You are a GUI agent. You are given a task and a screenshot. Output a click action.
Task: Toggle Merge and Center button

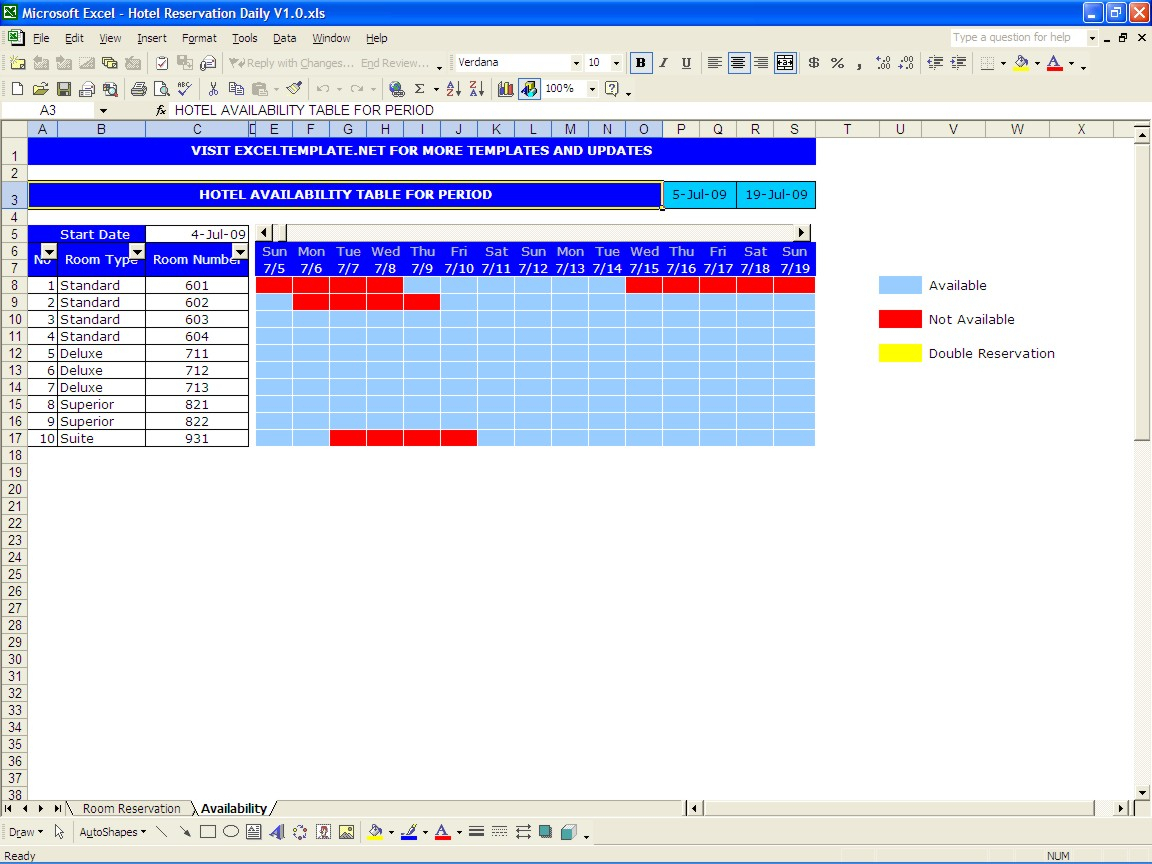(785, 63)
